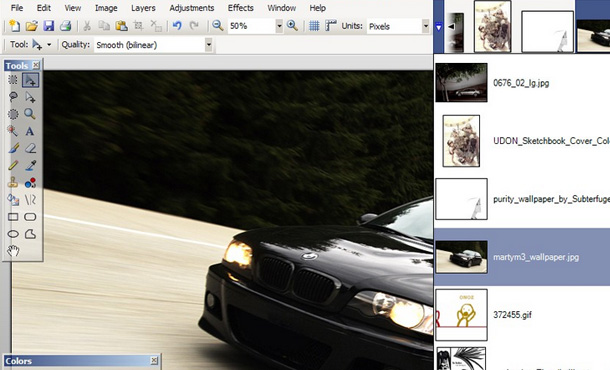Image resolution: width=610 pixels, height=370 pixels.
Task: Close the Colors panel
Action: point(154,360)
